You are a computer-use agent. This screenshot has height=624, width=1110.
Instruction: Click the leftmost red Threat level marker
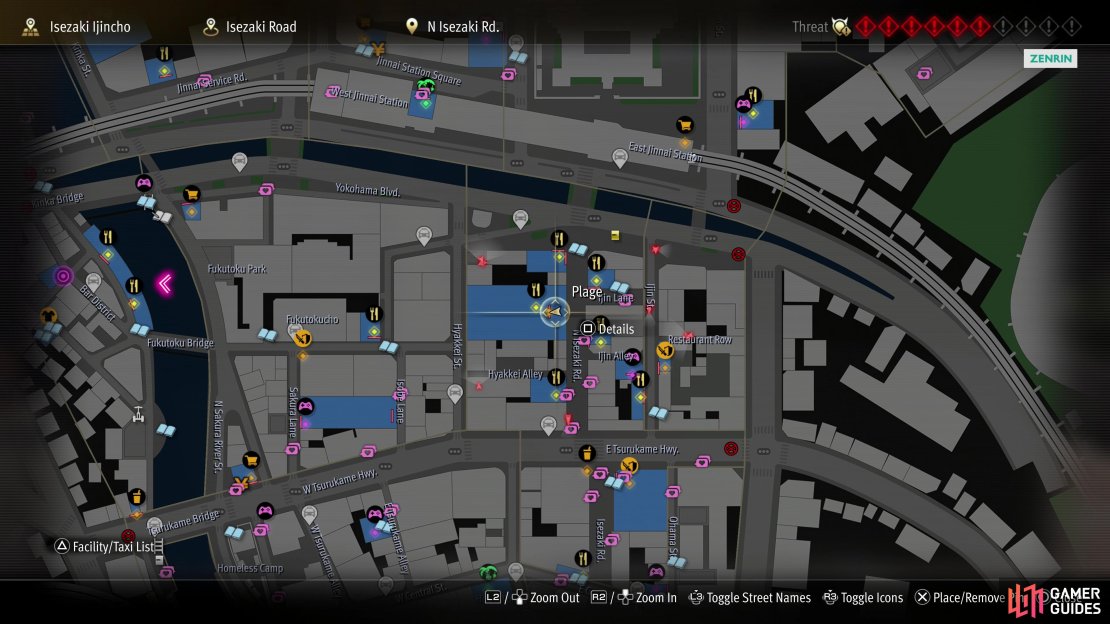click(865, 27)
